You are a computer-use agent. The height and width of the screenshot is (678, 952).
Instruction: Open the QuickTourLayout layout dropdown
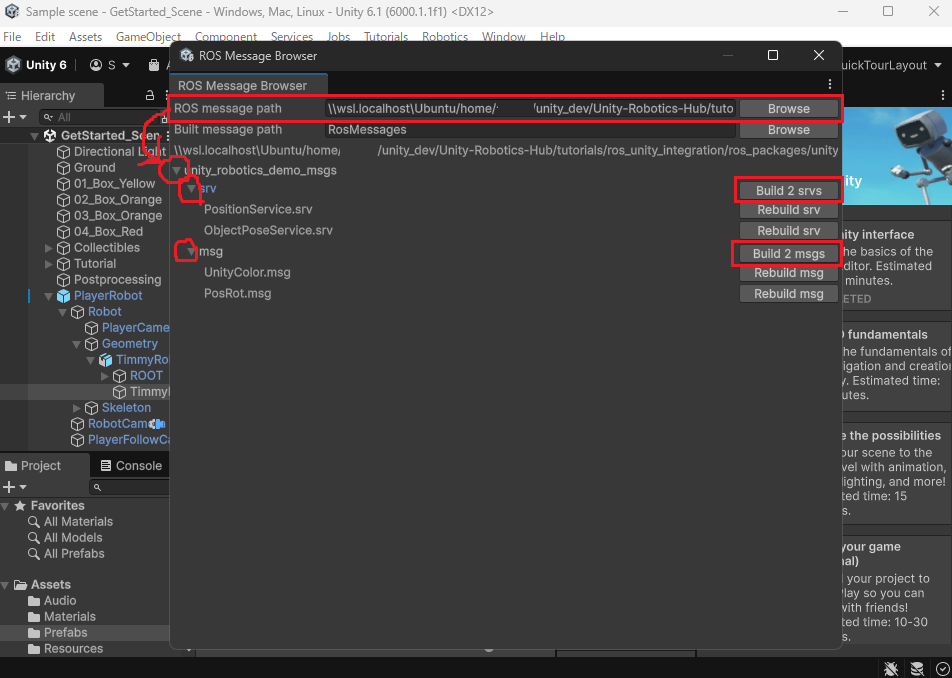click(x=892, y=65)
